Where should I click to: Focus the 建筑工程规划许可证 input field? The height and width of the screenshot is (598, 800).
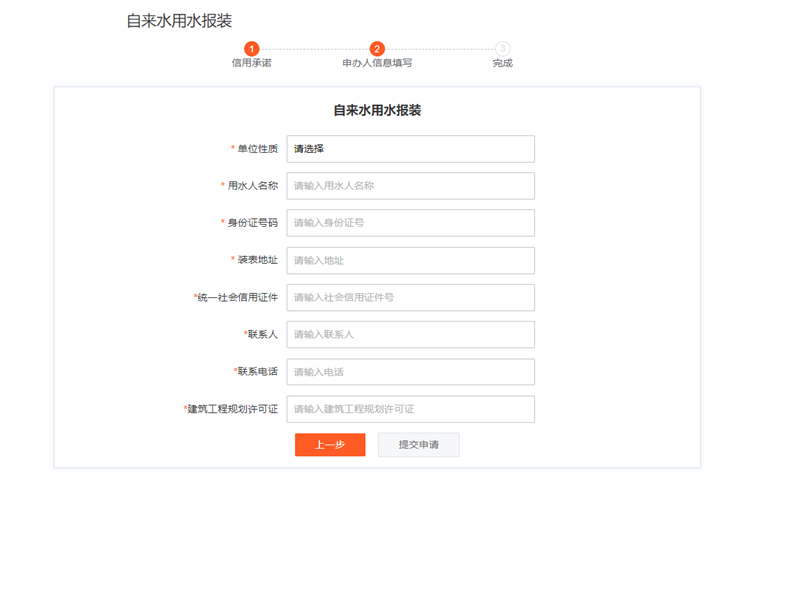[x=410, y=409]
